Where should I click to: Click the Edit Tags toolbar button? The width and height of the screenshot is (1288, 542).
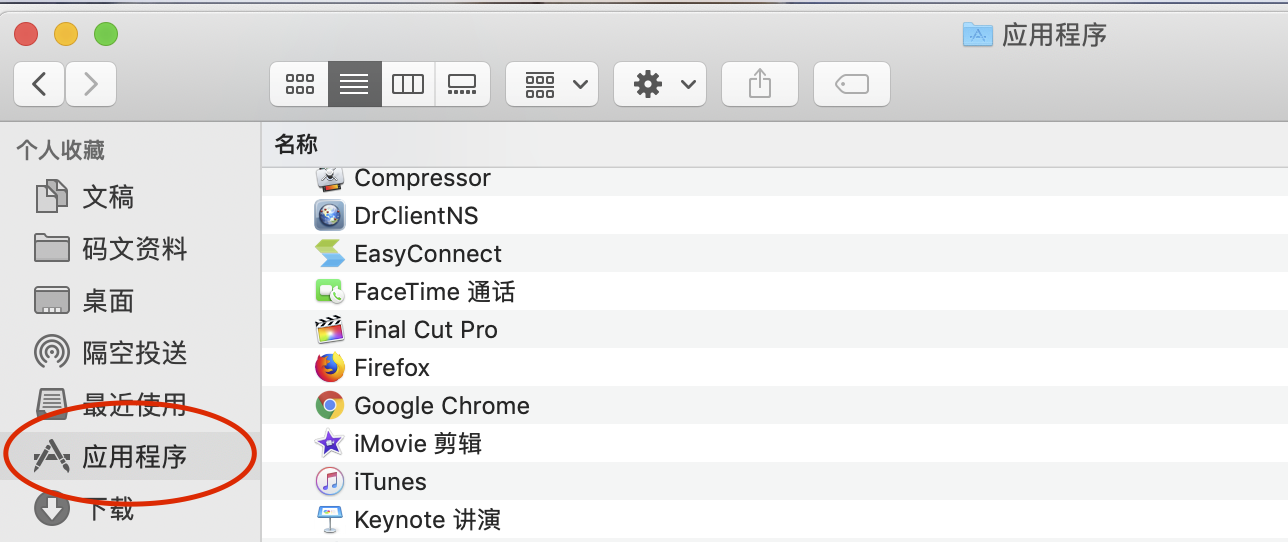pos(852,84)
